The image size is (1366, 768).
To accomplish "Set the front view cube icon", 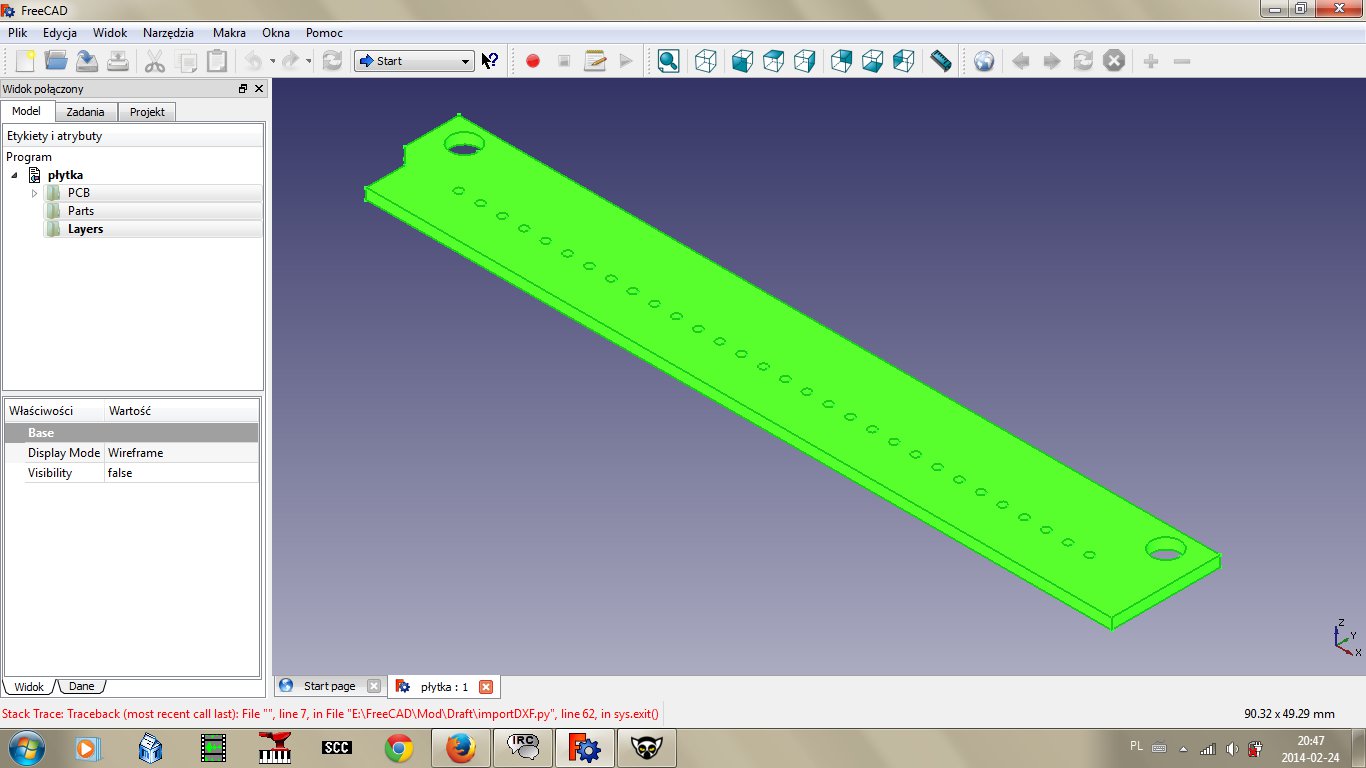I will point(742,61).
